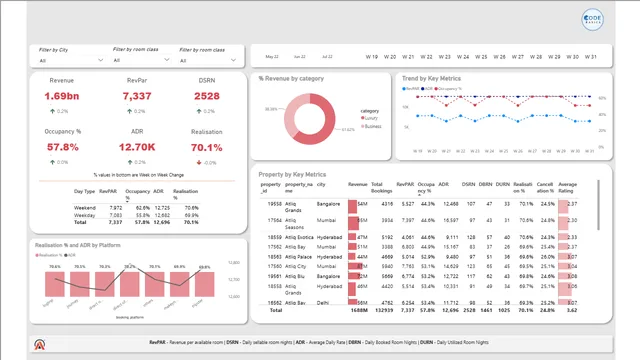
Task: Click the Luxury legend marker in donut chart
Action: (362, 118)
